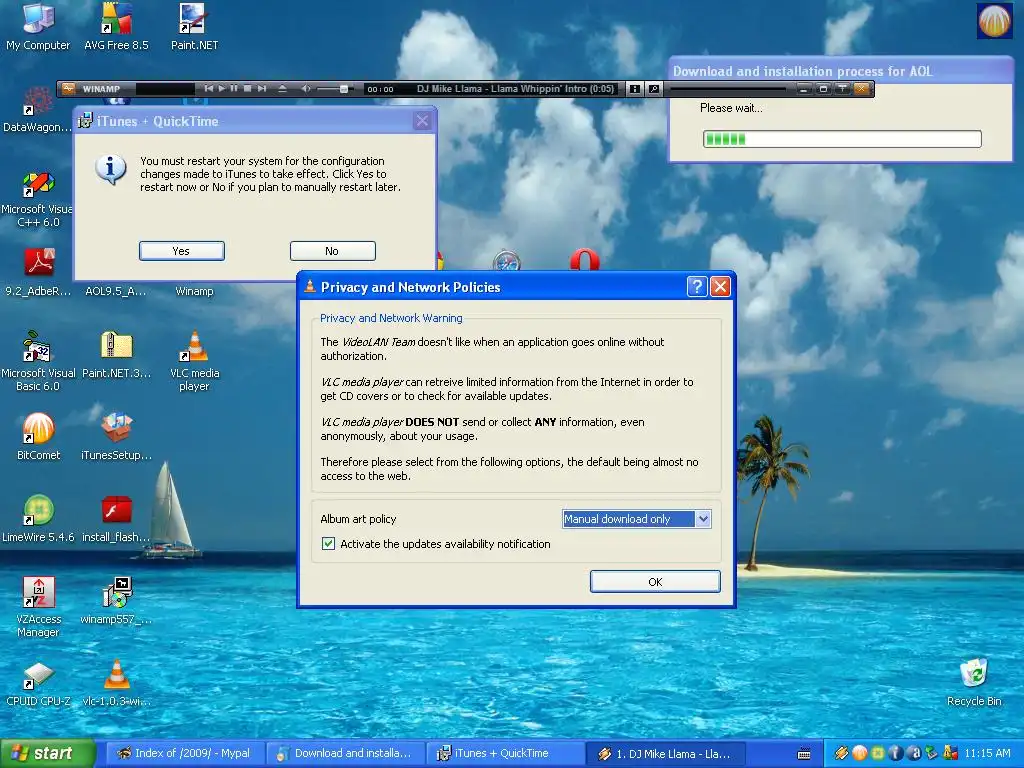Select the install_flash installer icon
1024x768 pixels.
pos(116,519)
